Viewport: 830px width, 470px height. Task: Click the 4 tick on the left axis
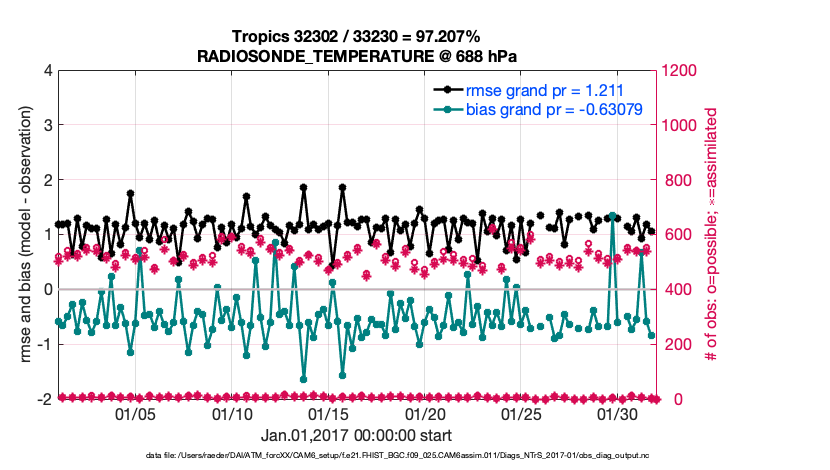[47, 71]
